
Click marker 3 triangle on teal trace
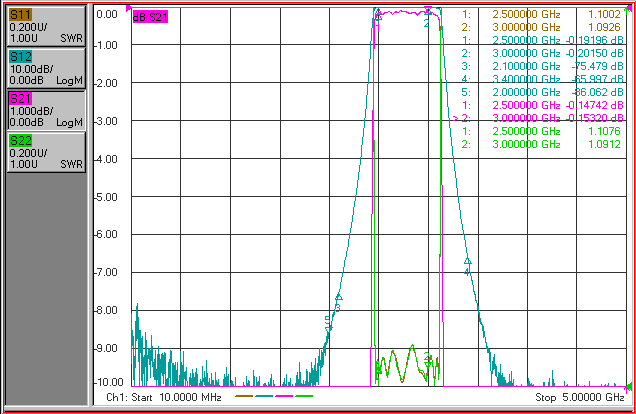pyautogui.click(x=339, y=297)
